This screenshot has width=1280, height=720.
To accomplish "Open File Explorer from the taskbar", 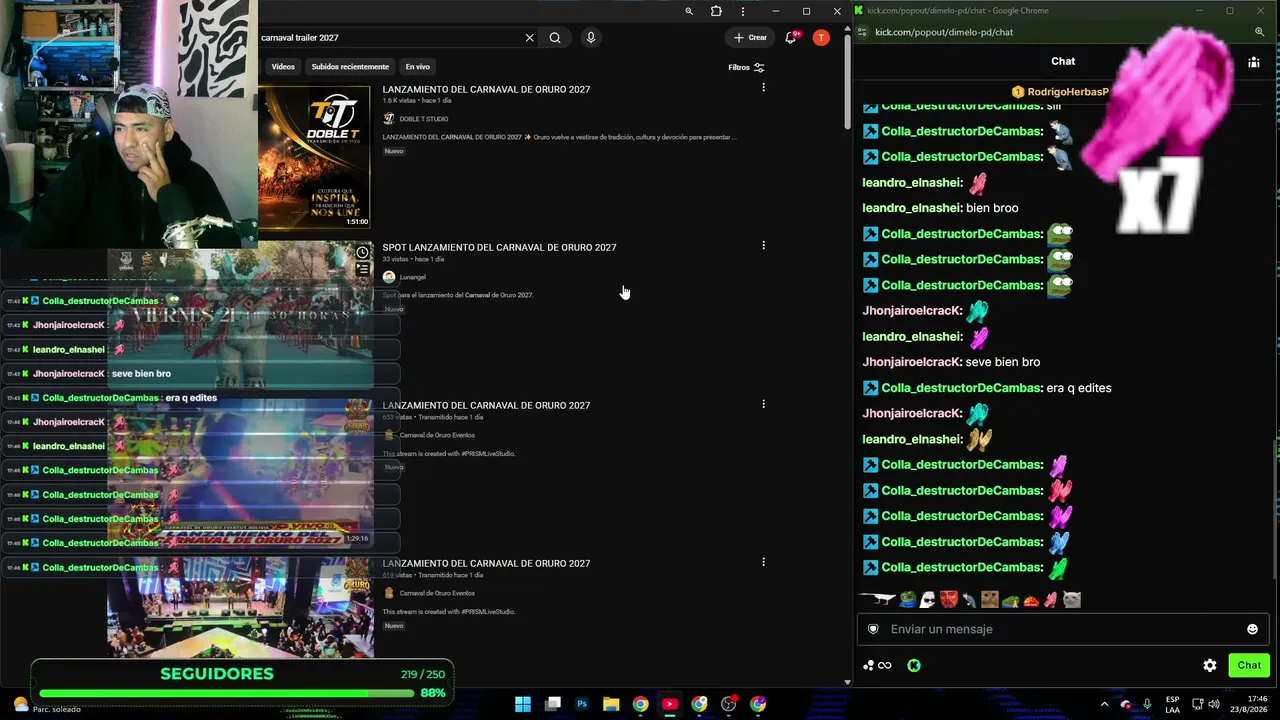I will [611, 704].
